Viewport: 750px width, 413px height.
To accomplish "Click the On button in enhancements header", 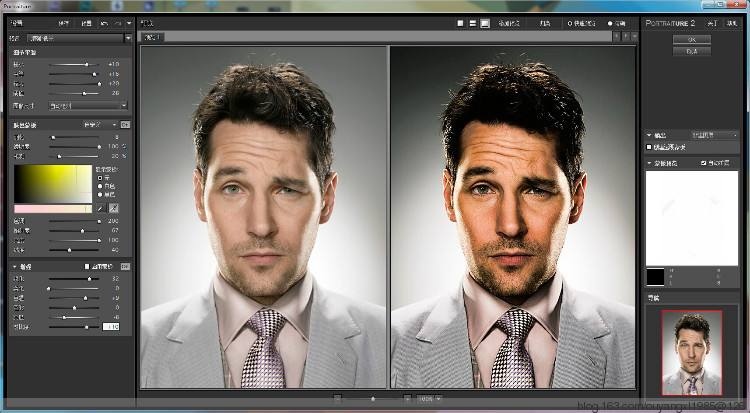I will (126, 267).
